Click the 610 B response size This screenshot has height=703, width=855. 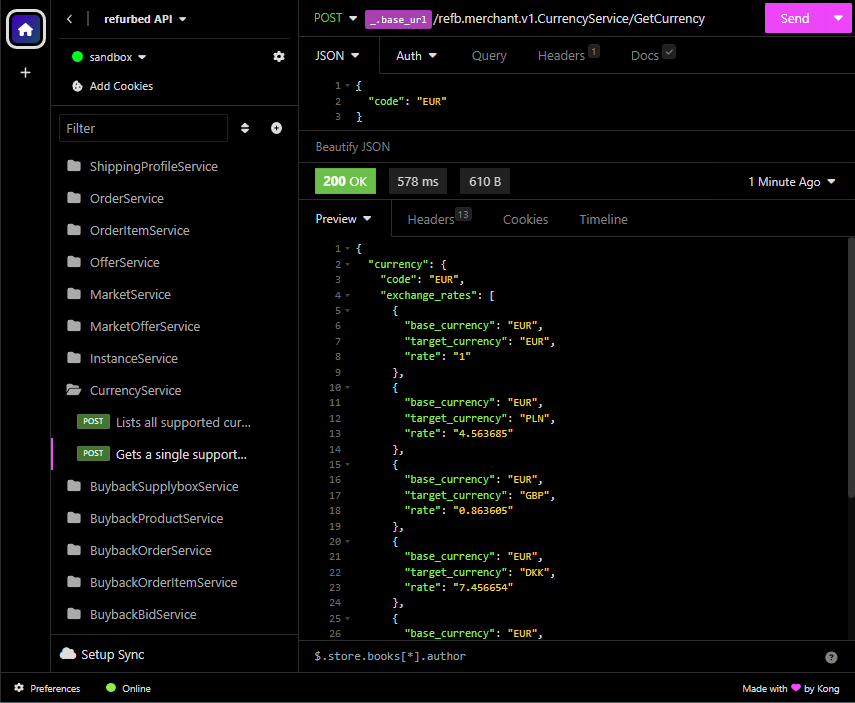485,181
